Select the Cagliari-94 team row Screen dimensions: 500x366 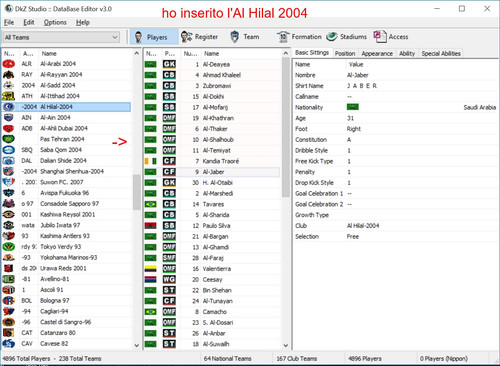click(67, 311)
